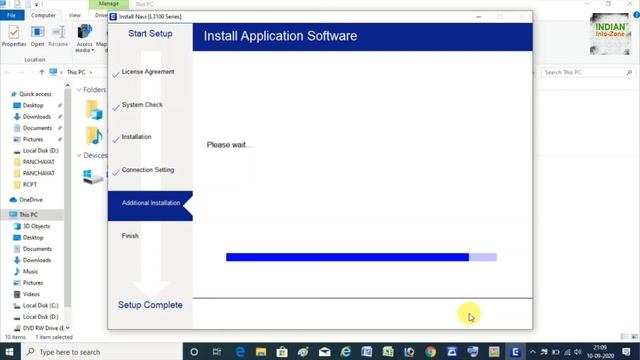This screenshot has height=360, width=640.
Task: Click the Up arrow in Explorer address bar
Action: (42, 72)
